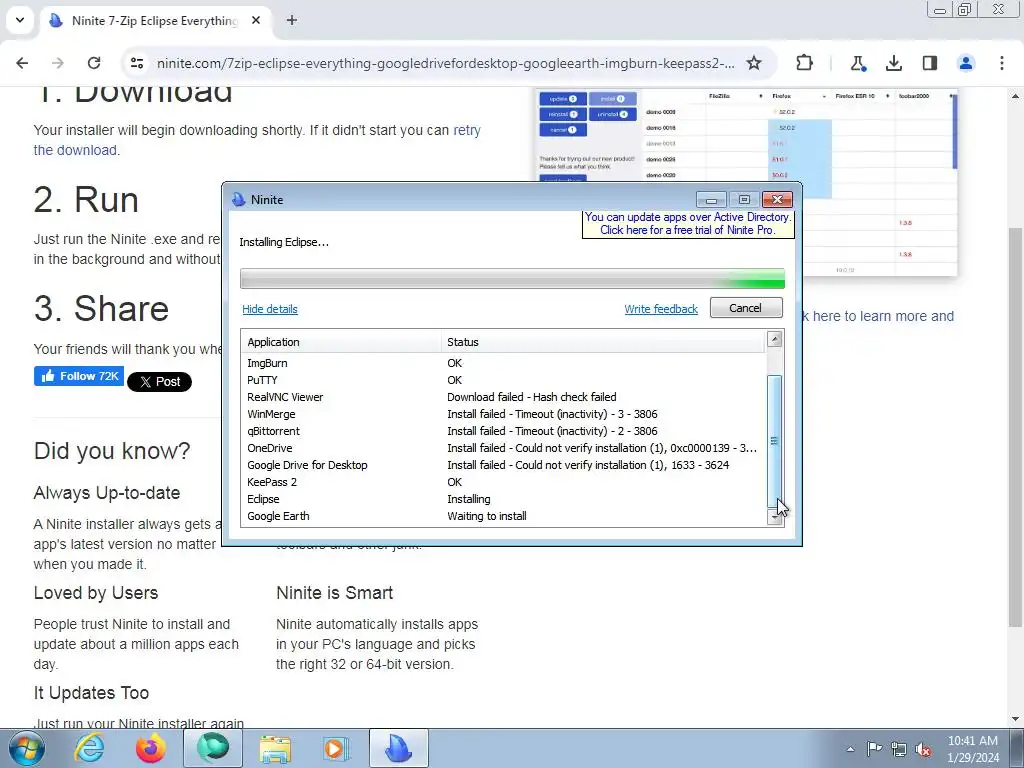Viewport: 1024px width, 768px height.
Task: Click the browser forward arrow
Action: point(57,63)
